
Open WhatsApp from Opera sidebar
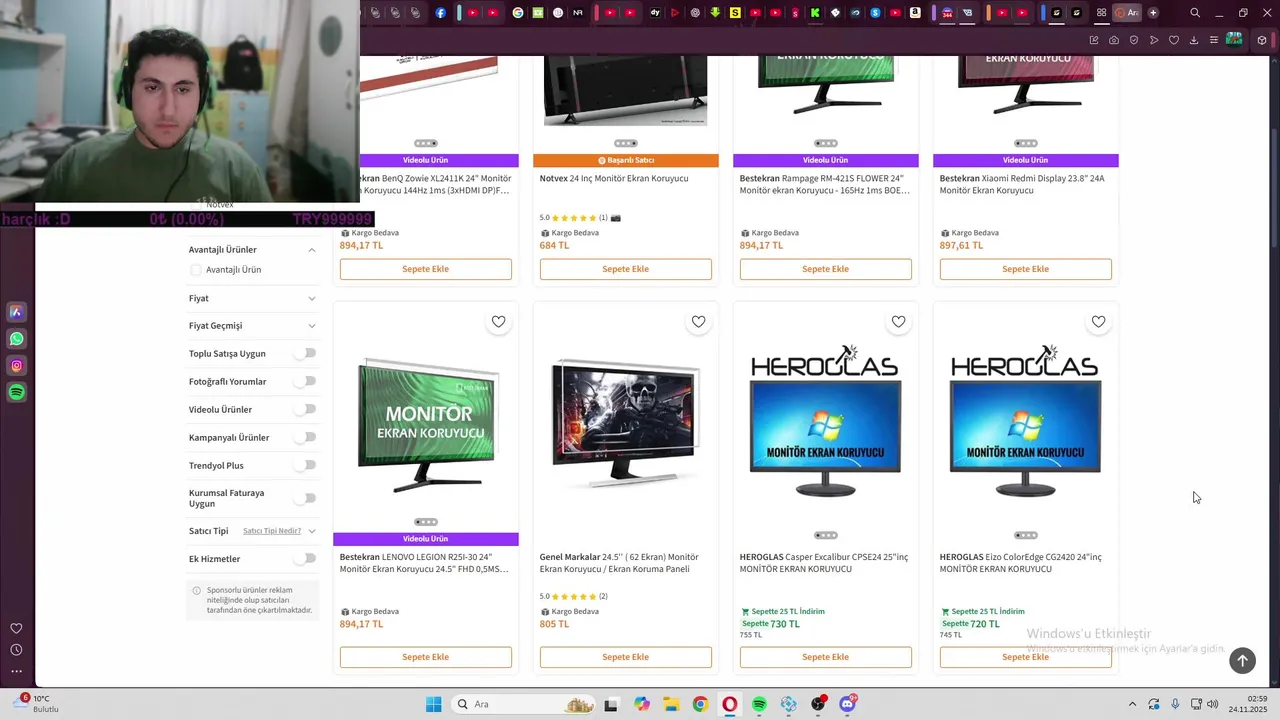pos(17,339)
